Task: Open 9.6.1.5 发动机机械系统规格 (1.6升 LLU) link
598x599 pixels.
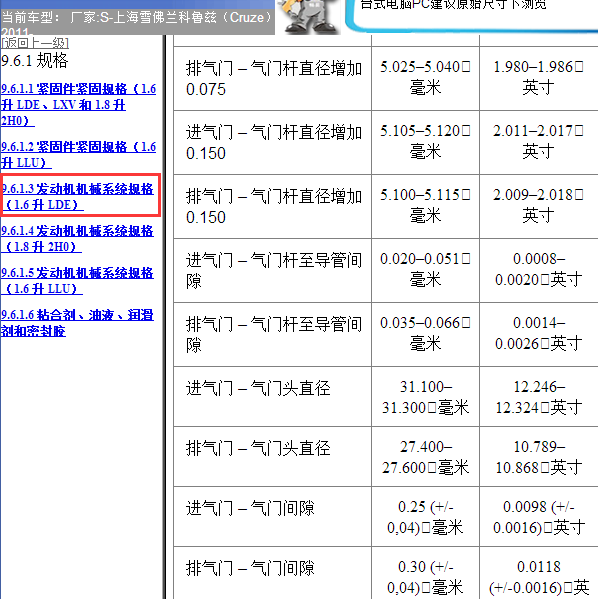Action: (77, 281)
